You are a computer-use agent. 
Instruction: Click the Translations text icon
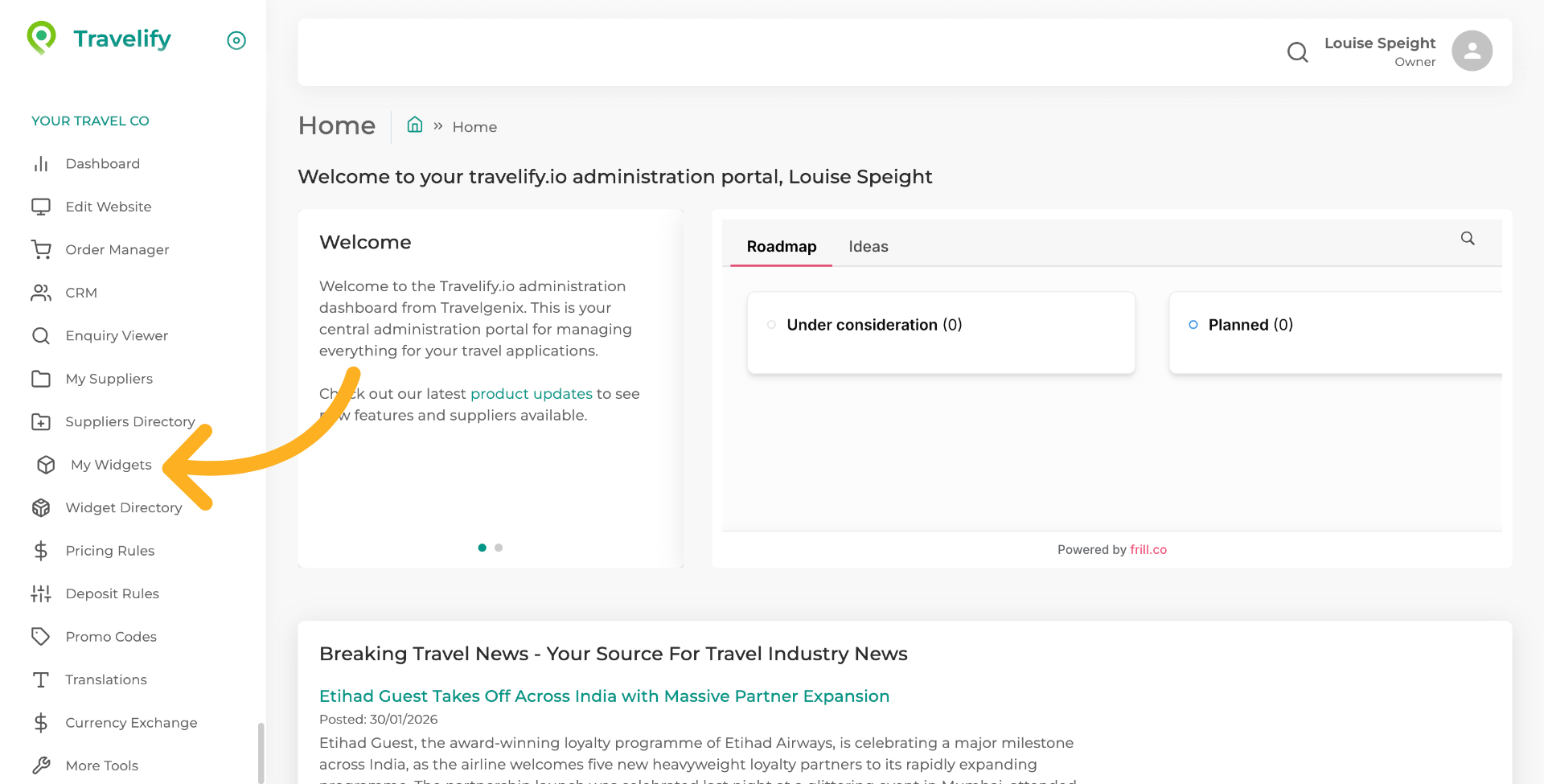[x=41, y=680]
